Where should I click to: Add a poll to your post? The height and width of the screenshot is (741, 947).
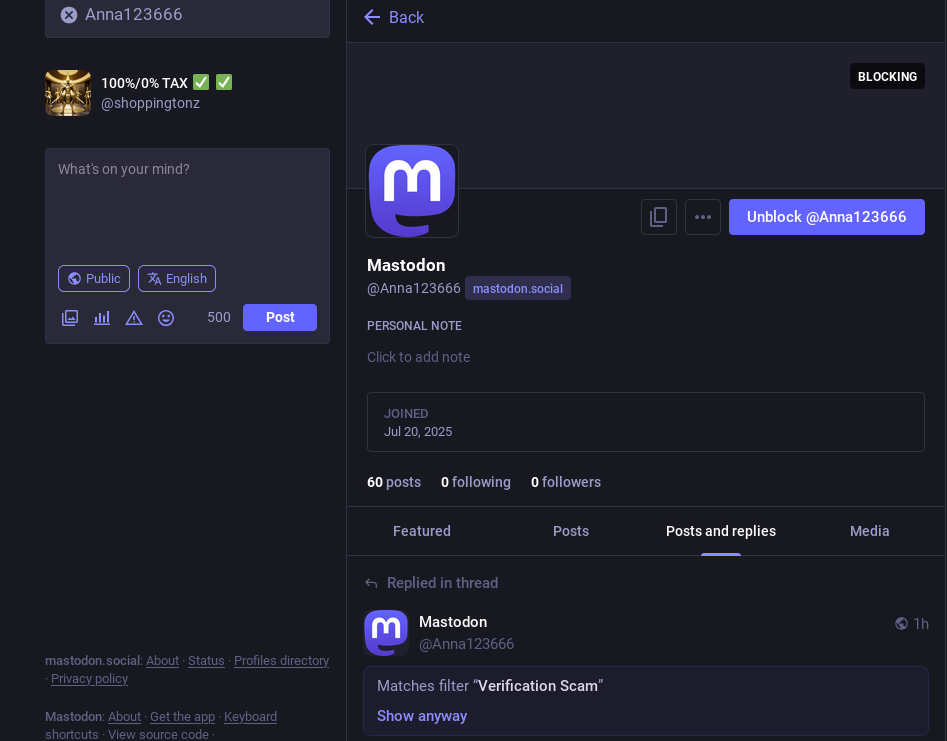pos(101,317)
